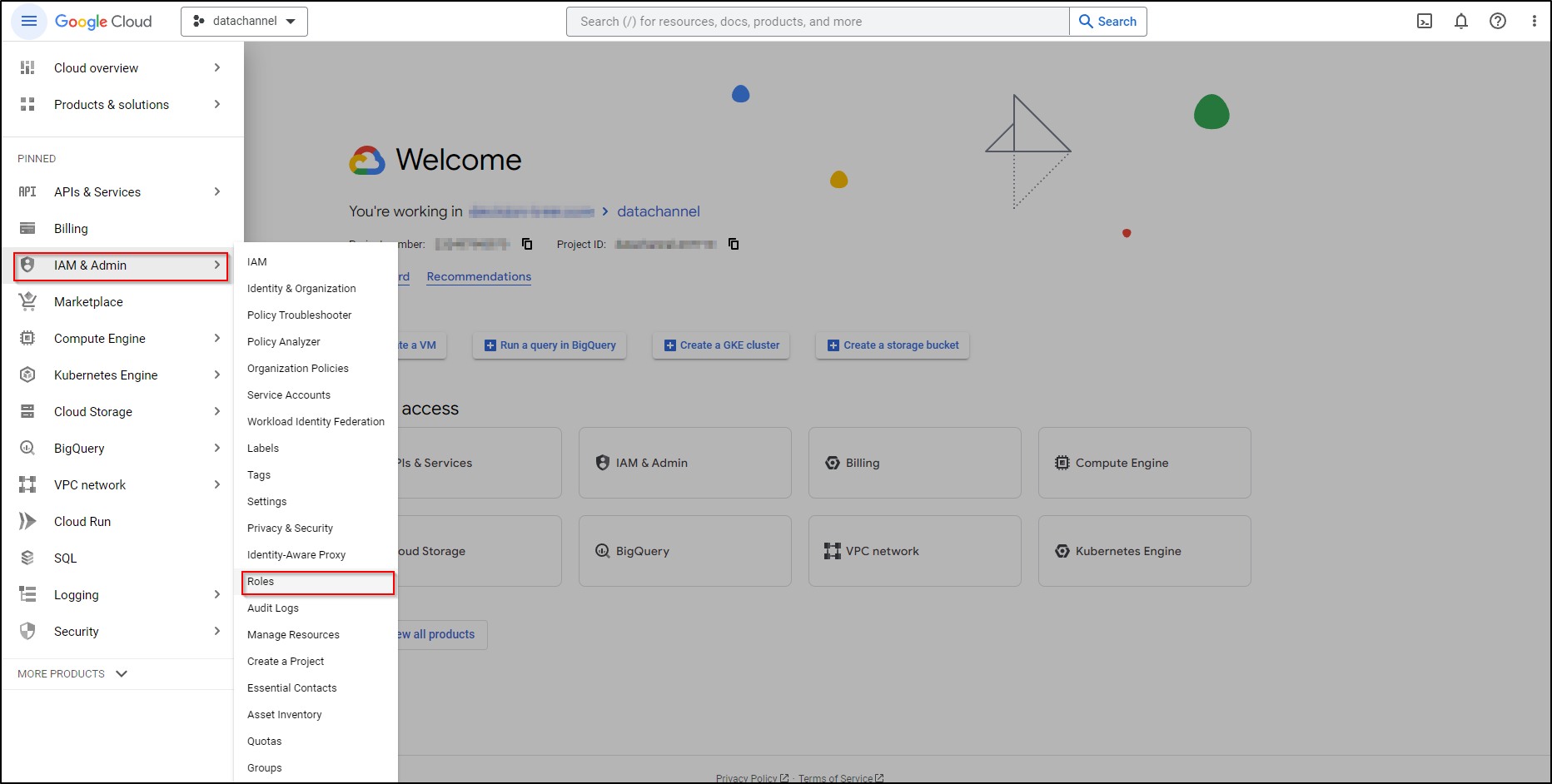Open Asset Inventory submenu item

click(x=316, y=714)
